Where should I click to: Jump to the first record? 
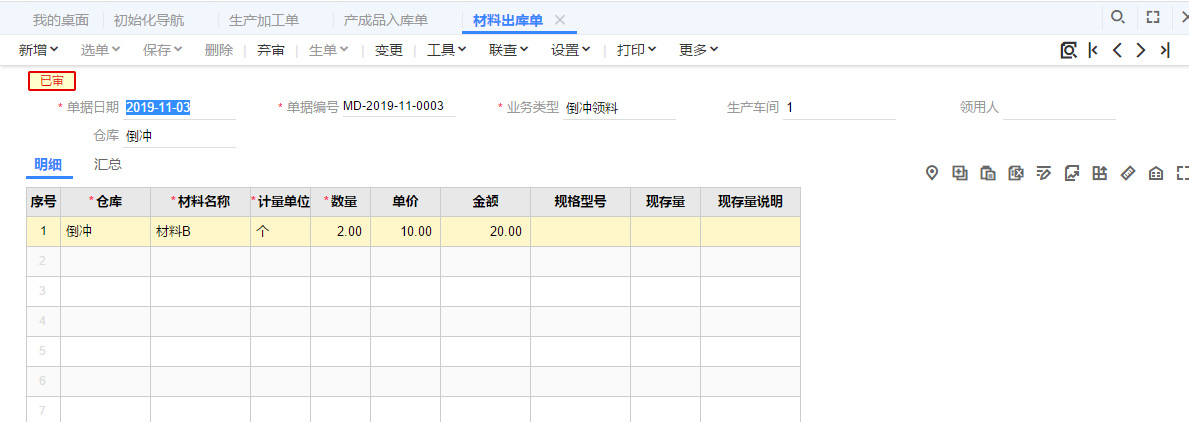(x=1093, y=50)
